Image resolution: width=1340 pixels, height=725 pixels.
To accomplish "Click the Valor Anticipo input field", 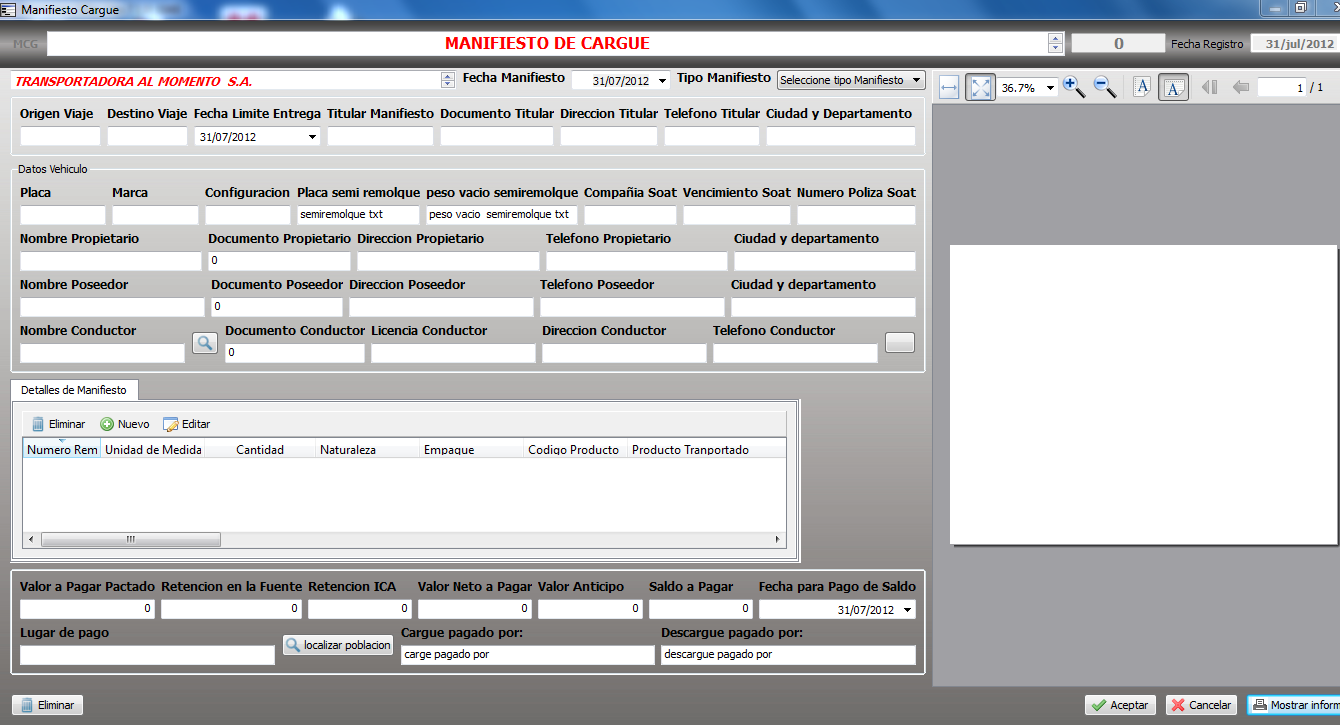I will click(x=590, y=609).
